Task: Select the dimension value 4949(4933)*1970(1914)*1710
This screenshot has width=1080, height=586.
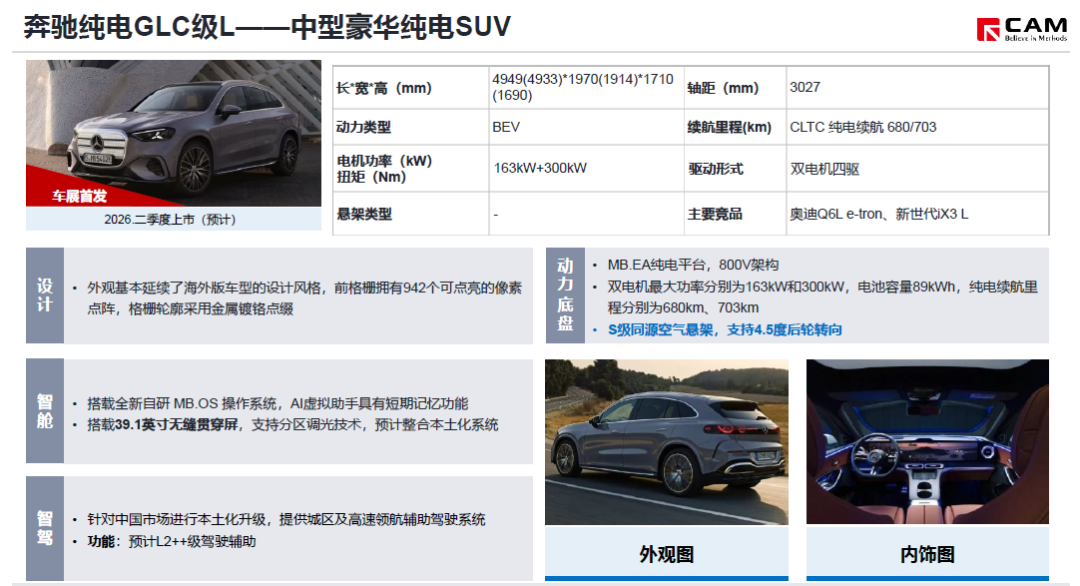Action: coord(583,87)
